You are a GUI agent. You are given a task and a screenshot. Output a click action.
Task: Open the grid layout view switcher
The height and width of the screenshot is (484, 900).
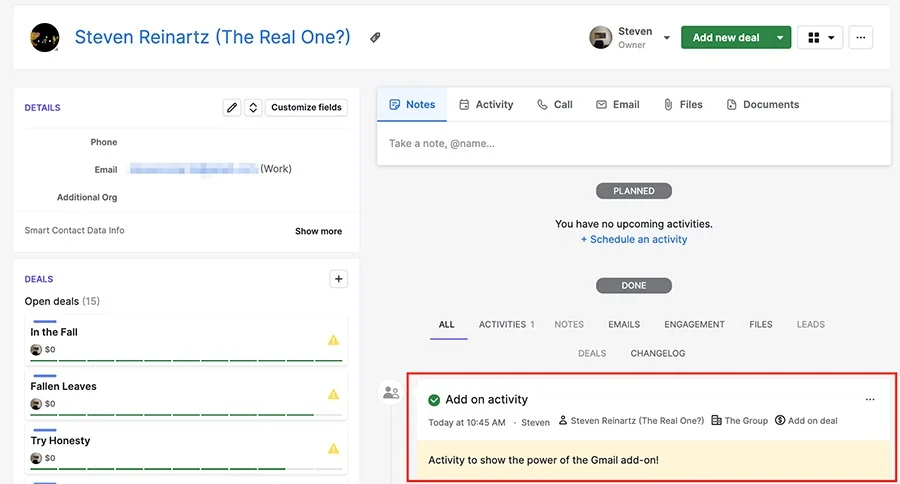tap(820, 37)
